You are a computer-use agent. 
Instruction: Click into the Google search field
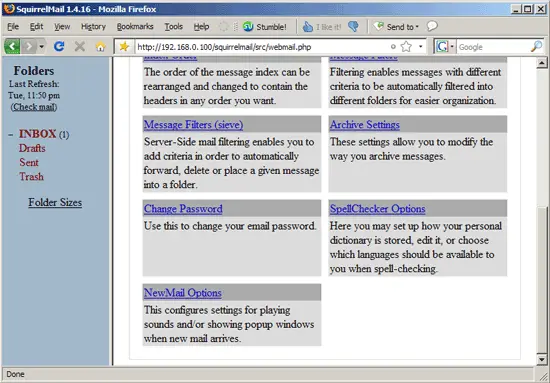(493, 47)
